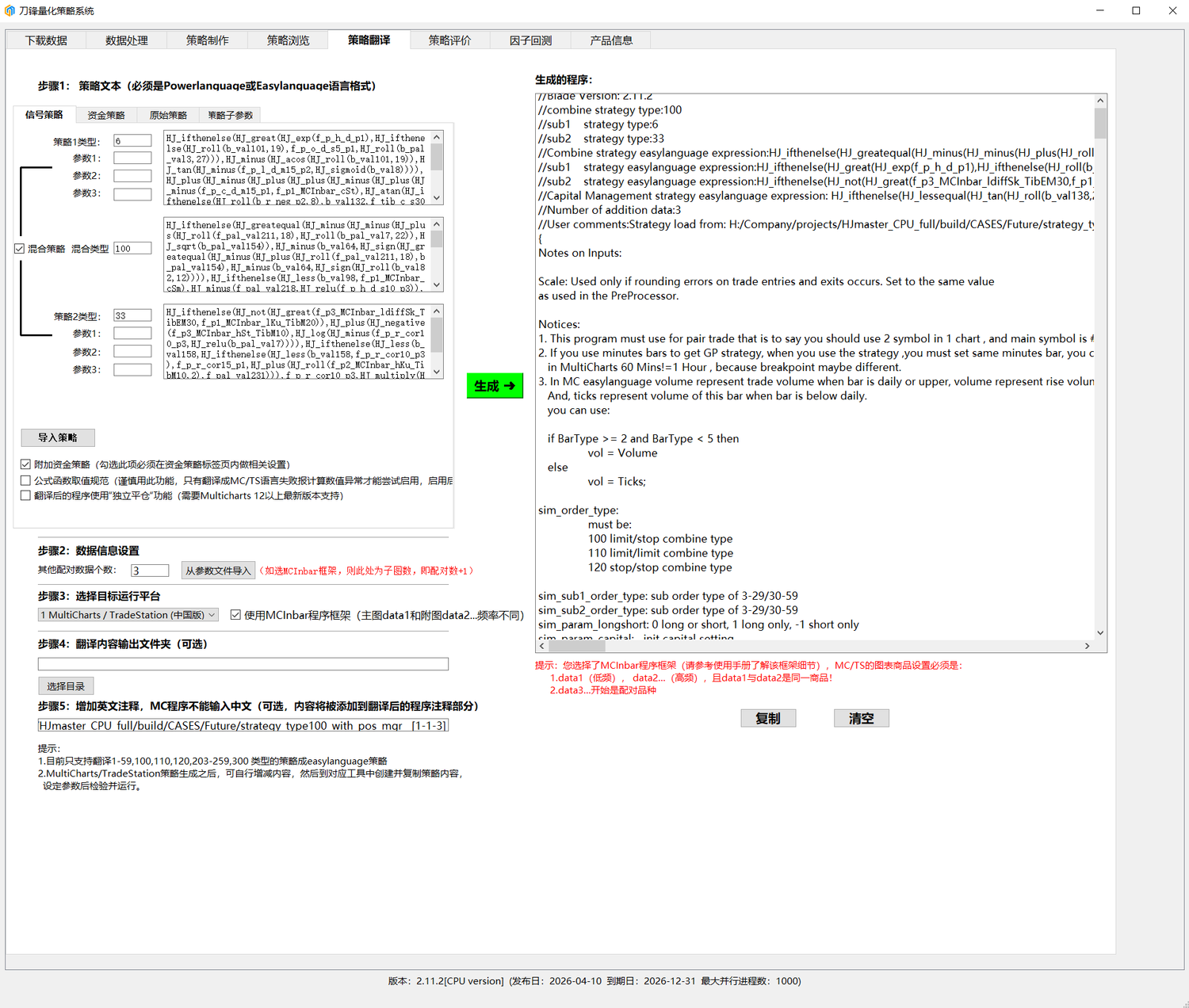Clear output with the 清空 button
The image size is (1189, 1008).
point(862,718)
